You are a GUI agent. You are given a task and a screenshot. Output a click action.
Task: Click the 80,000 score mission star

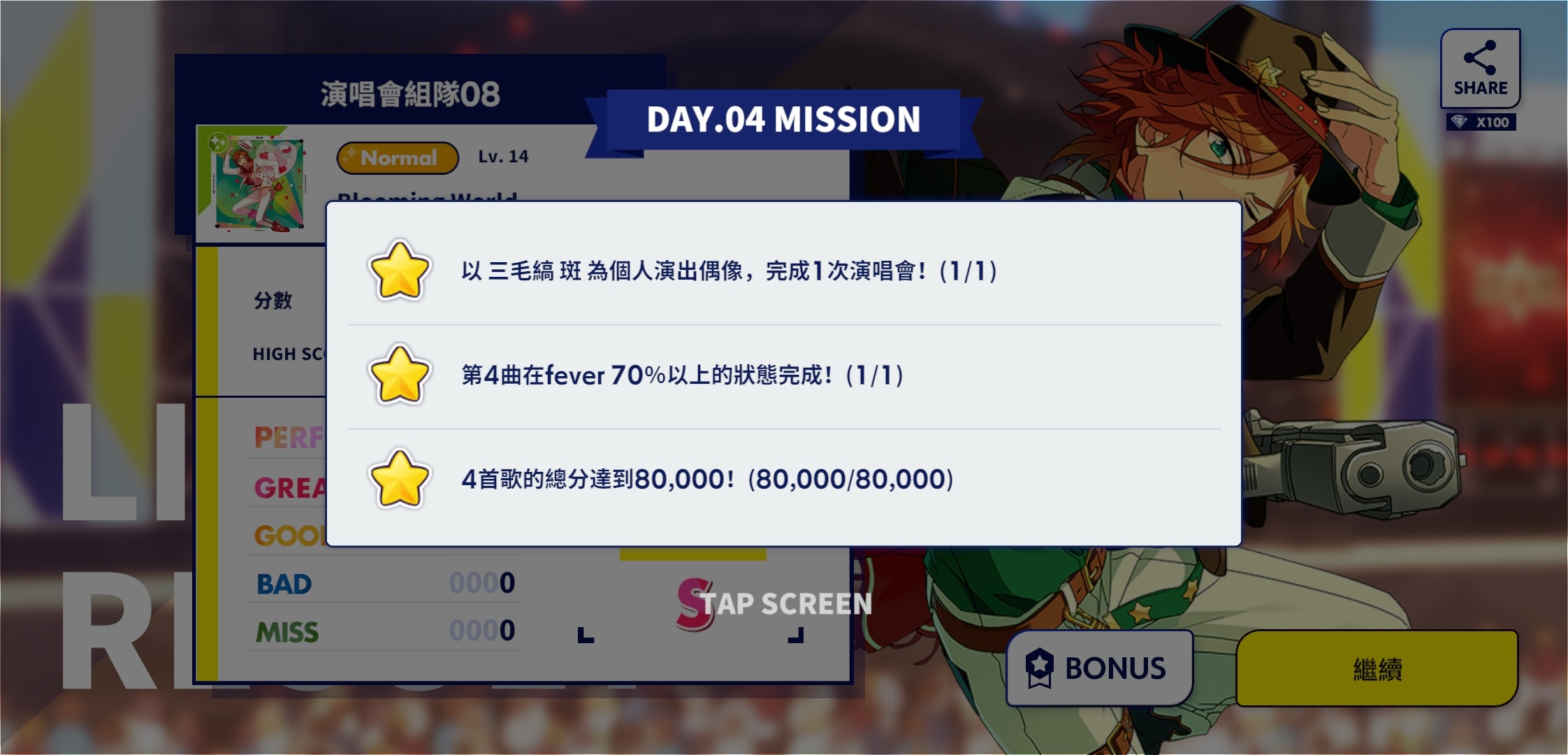[x=399, y=480]
